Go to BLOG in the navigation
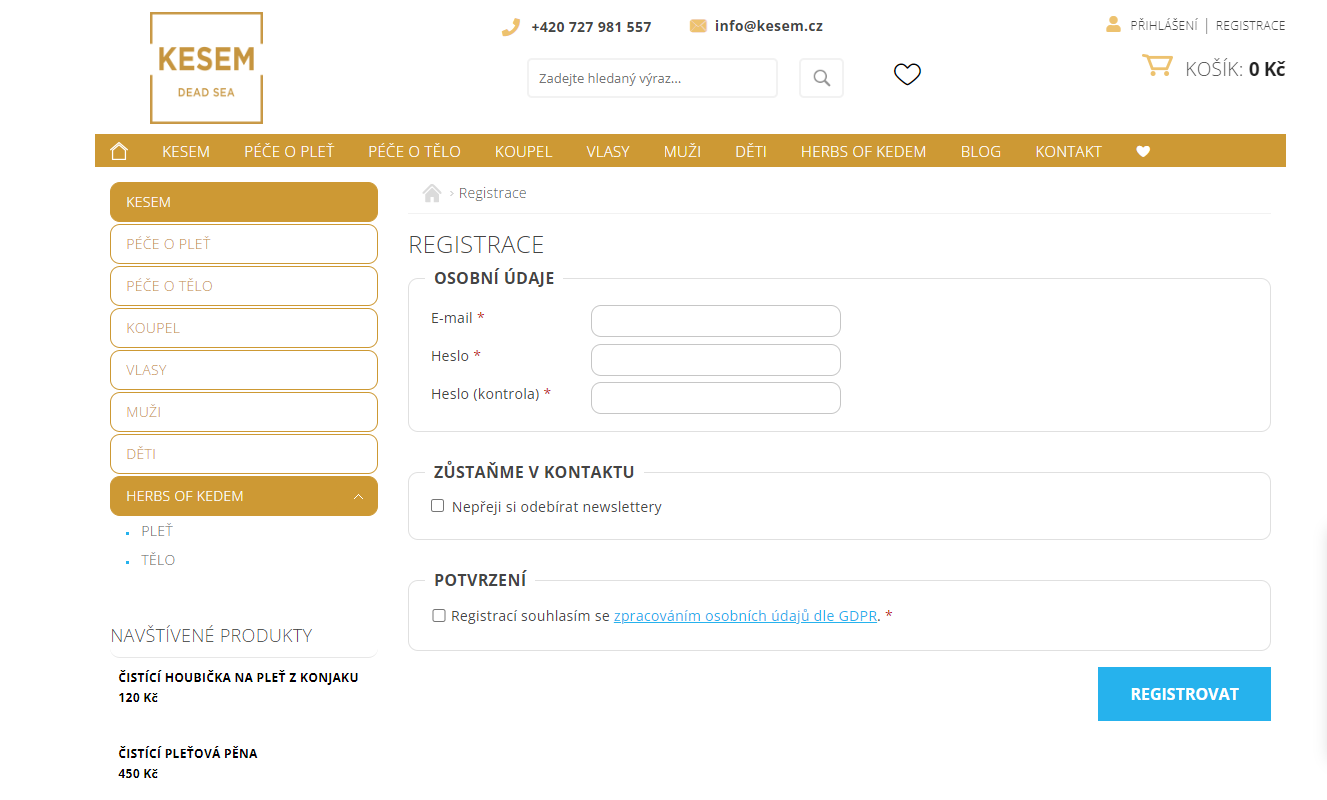This screenshot has width=1327, height=800. click(980, 152)
